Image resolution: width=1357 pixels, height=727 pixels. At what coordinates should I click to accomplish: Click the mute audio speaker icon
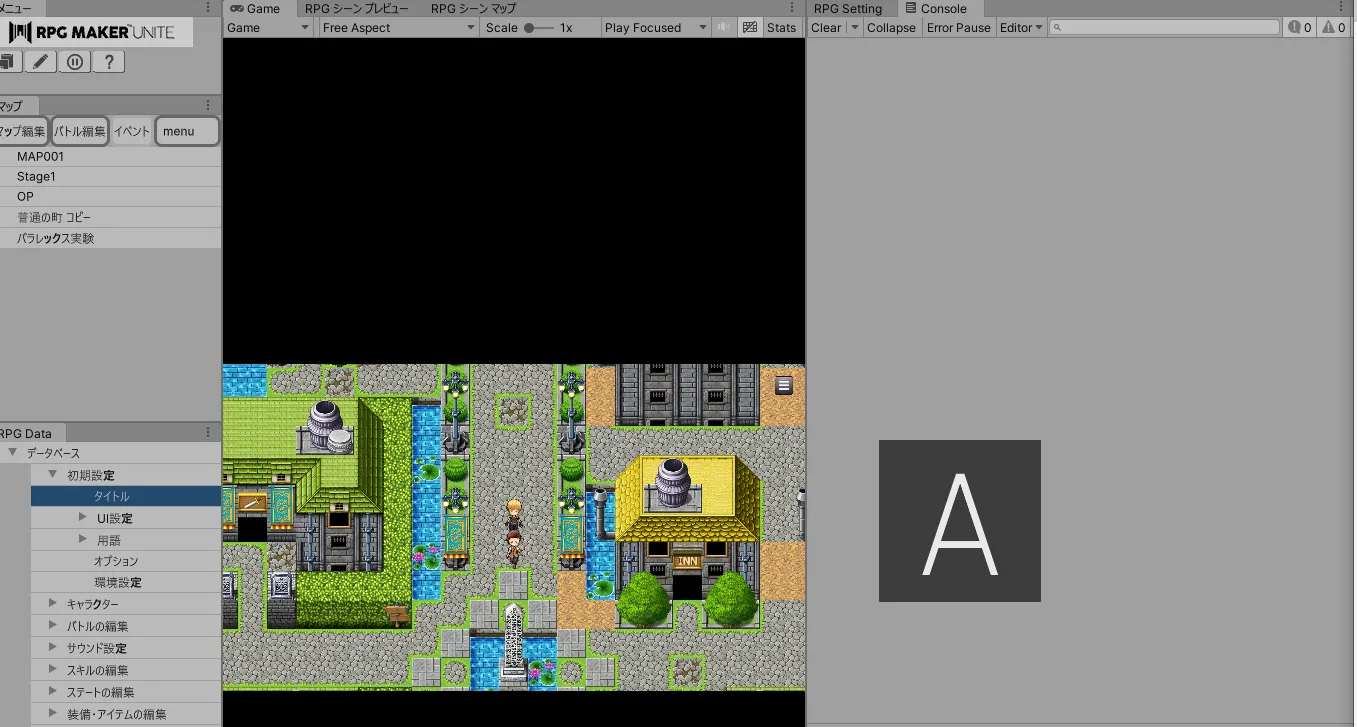coord(725,28)
